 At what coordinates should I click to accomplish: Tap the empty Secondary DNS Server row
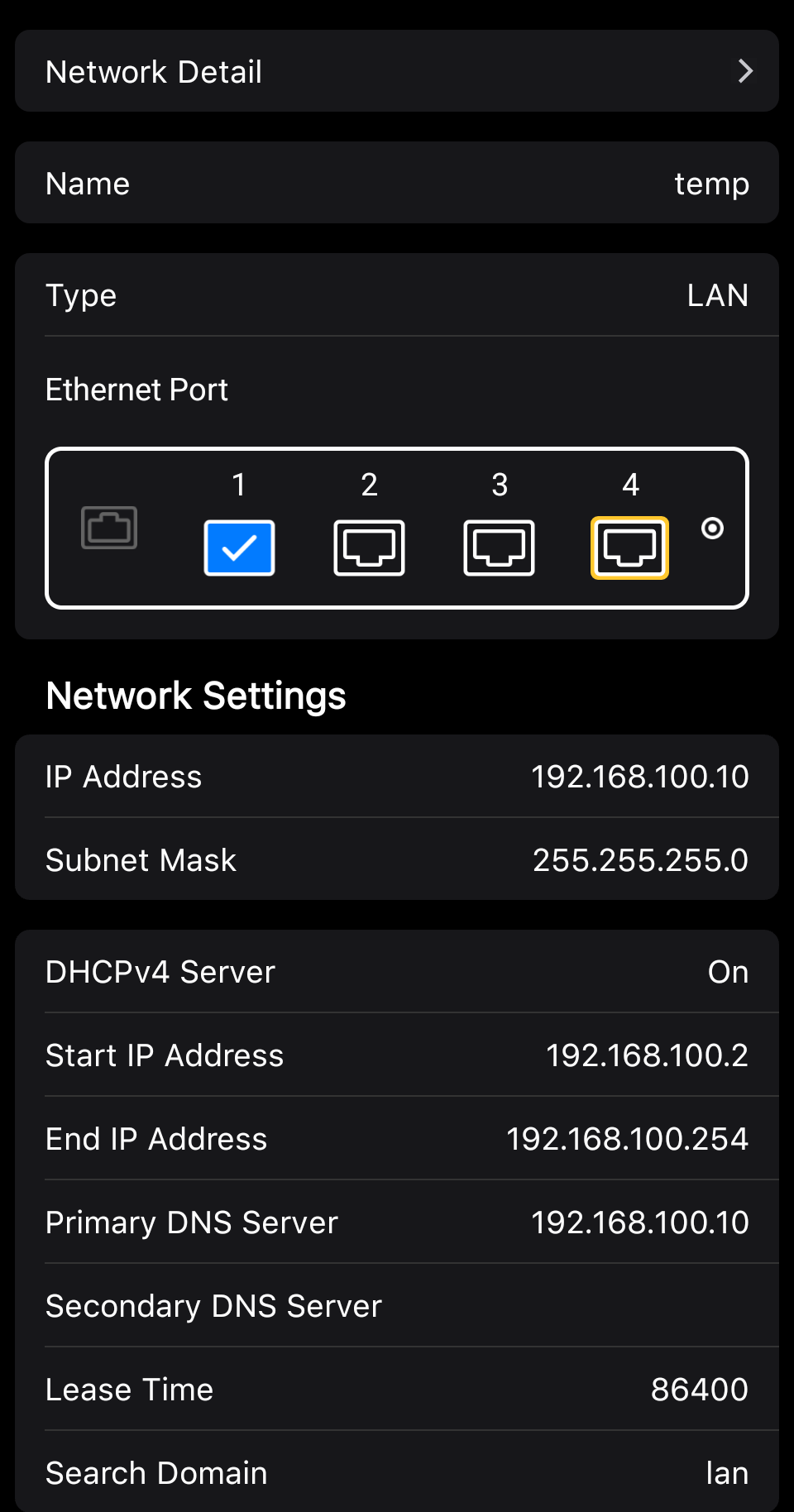coord(397,1306)
